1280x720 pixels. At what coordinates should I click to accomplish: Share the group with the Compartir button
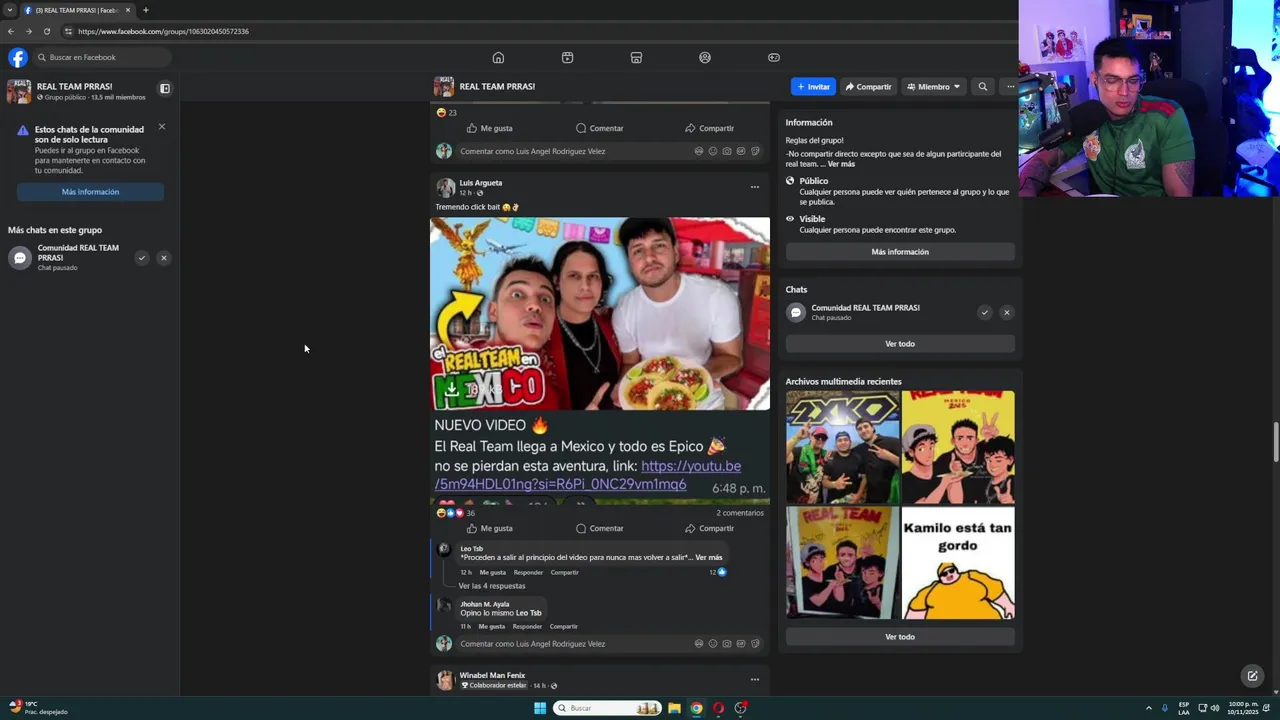click(868, 87)
